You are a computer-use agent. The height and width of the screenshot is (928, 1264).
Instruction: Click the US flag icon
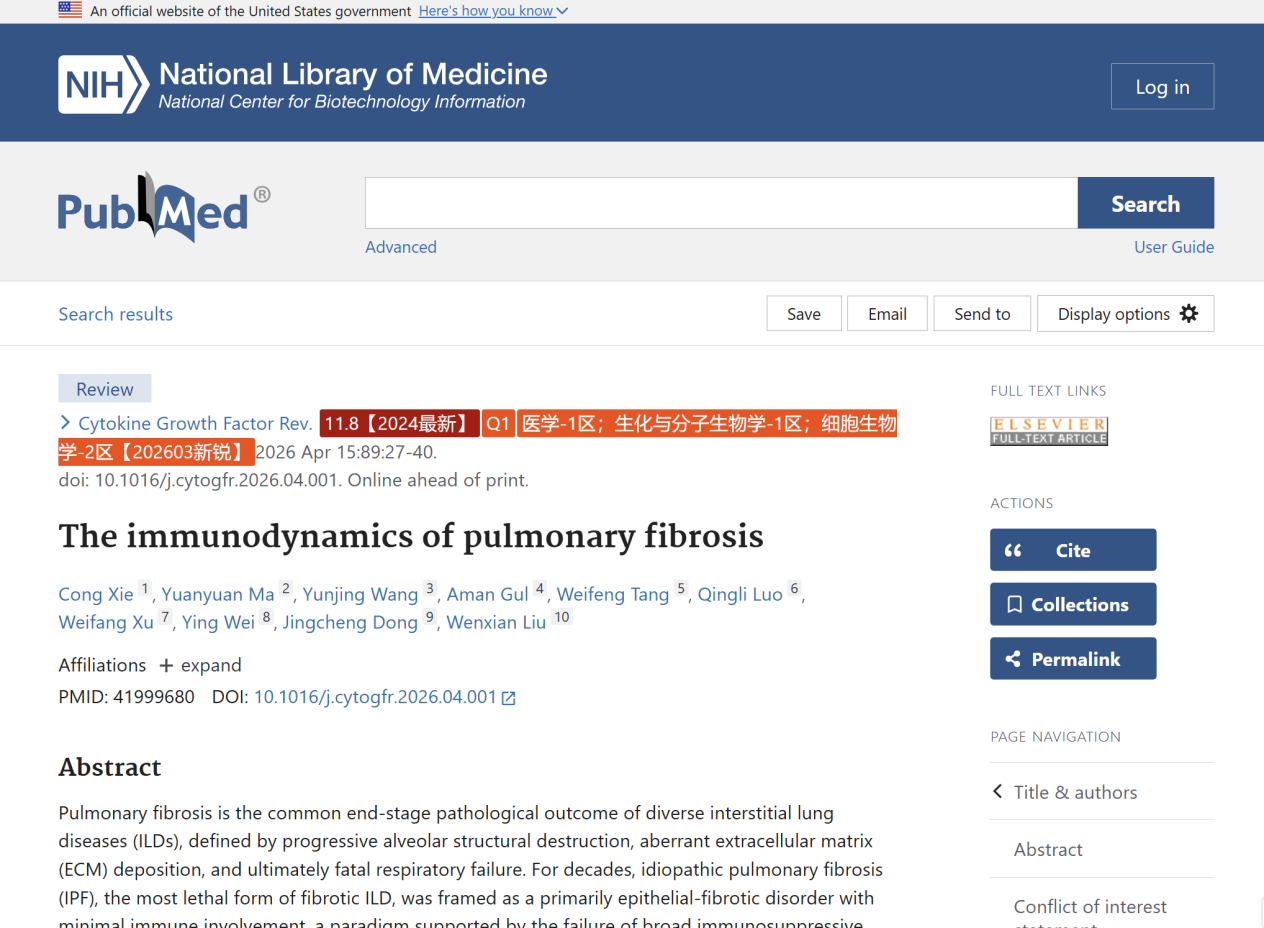coord(70,11)
